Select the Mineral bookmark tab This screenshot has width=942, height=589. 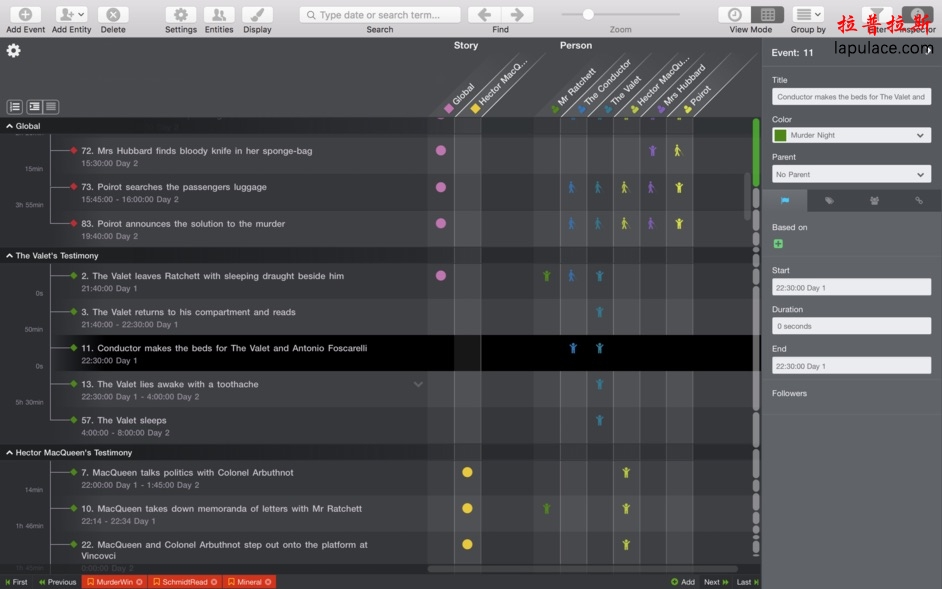click(x=249, y=582)
